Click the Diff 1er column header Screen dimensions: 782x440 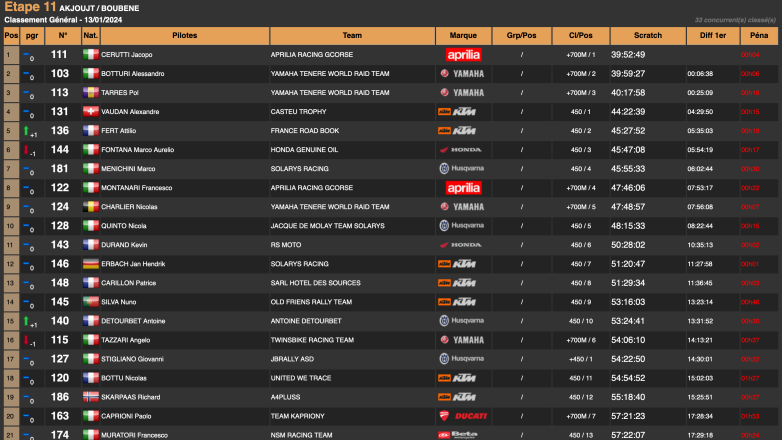pyautogui.click(x=713, y=36)
